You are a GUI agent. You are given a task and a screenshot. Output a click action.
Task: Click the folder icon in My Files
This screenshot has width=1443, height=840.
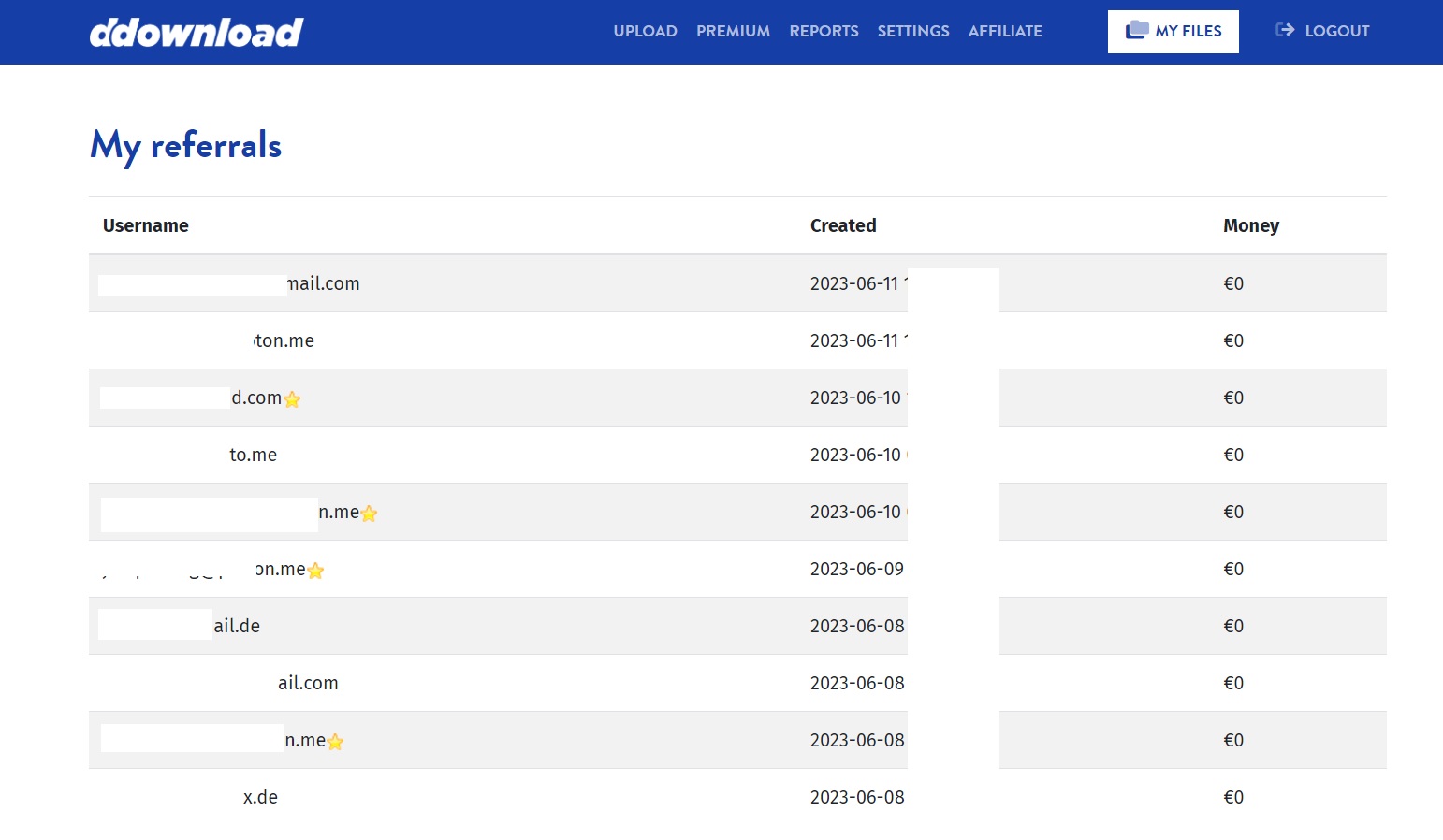(x=1137, y=30)
